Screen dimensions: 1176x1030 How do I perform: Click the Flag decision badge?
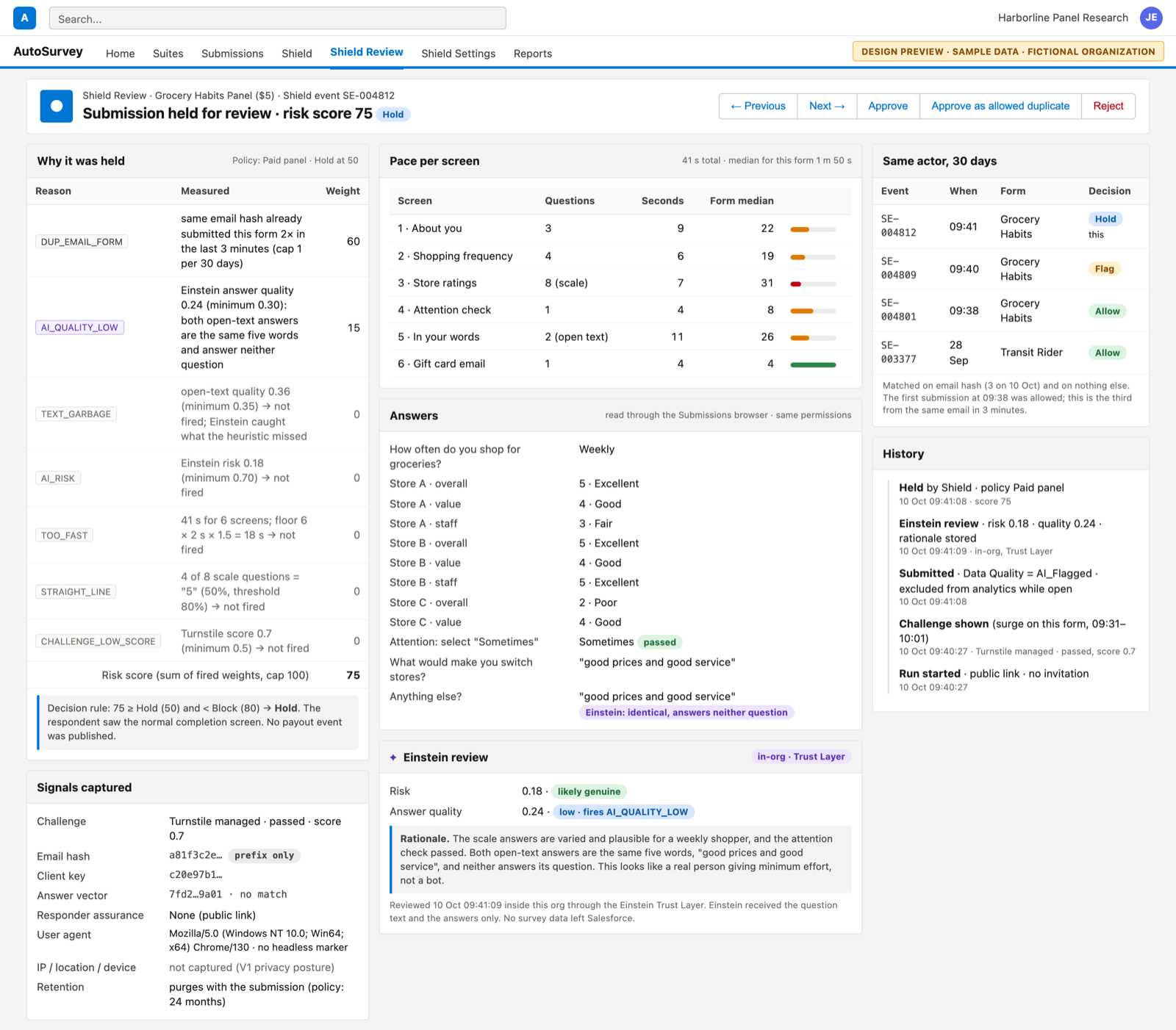(x=1104, y=269)
